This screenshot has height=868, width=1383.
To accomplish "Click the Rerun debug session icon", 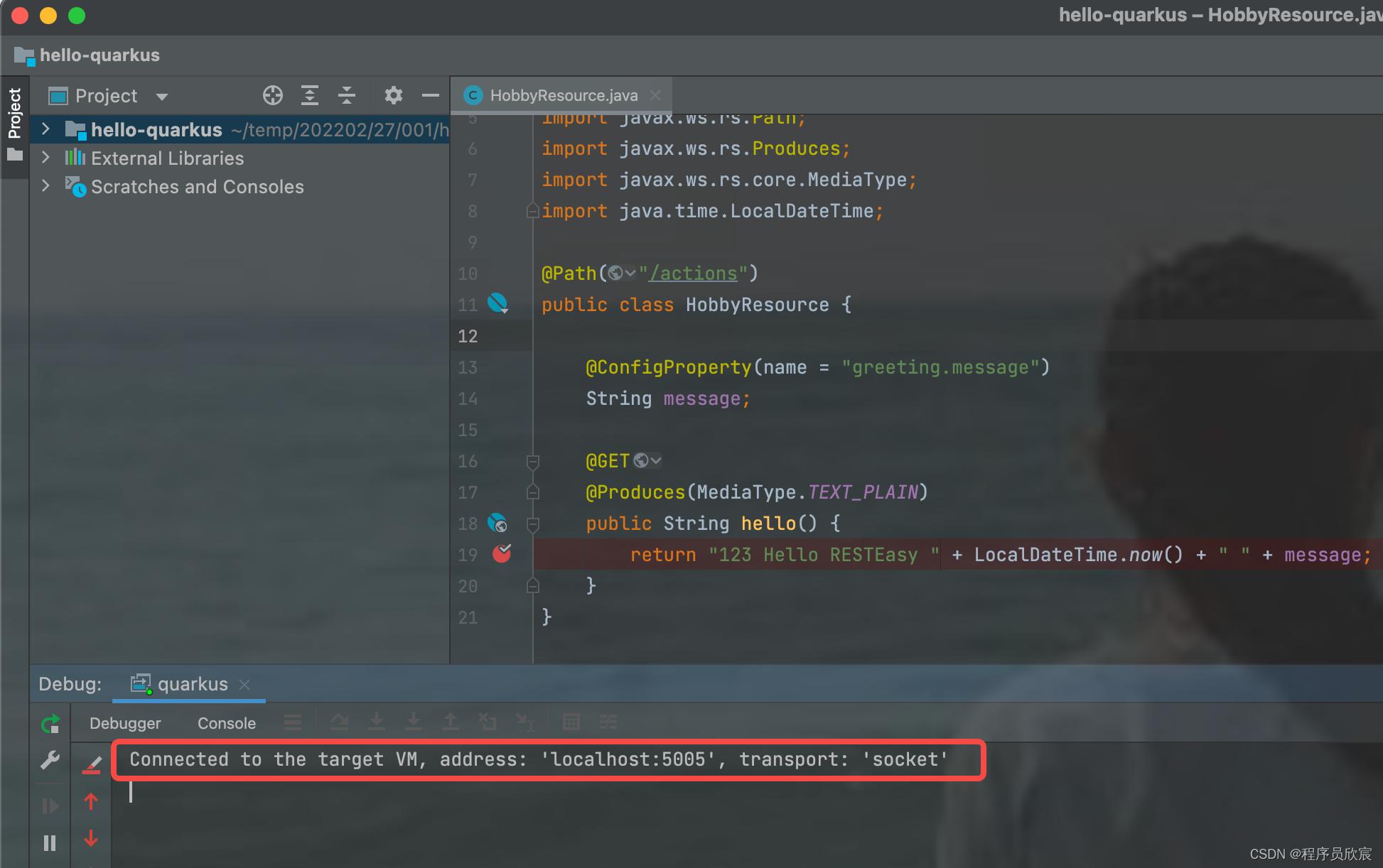I will 50,724.
